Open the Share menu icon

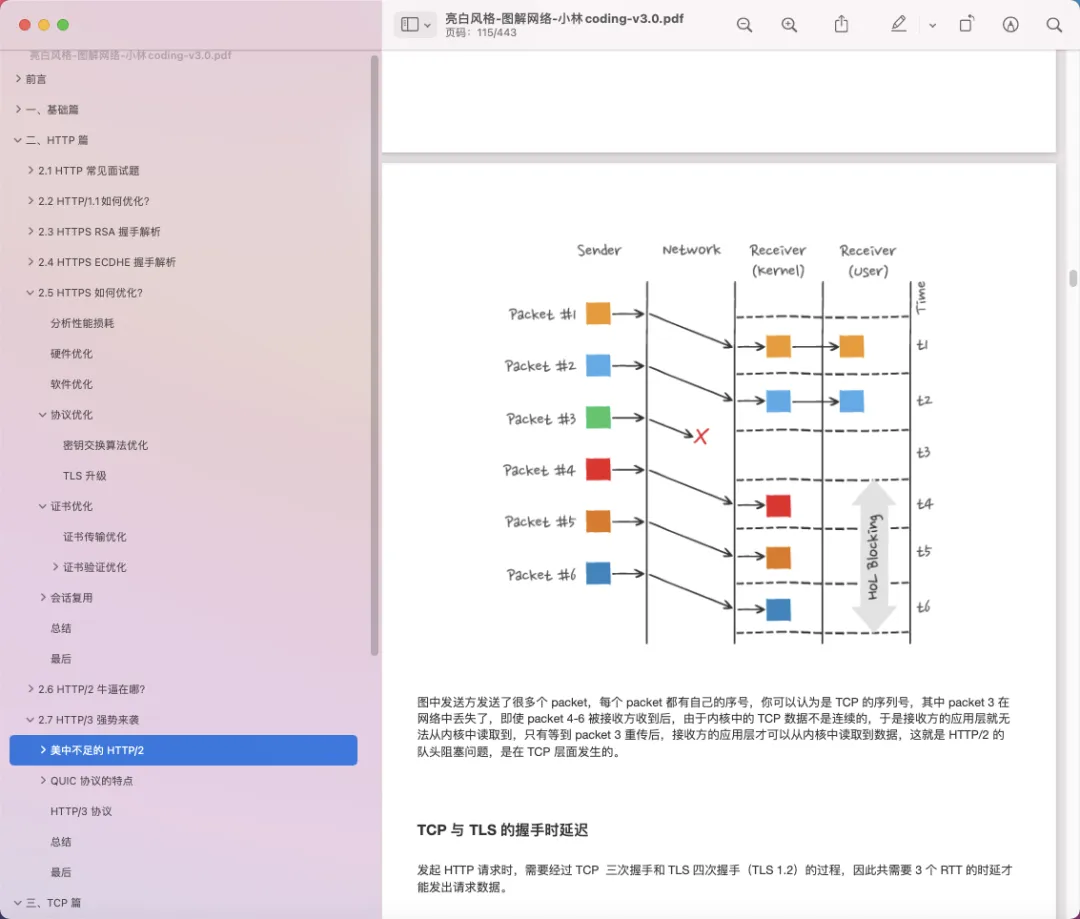[841, 25]
